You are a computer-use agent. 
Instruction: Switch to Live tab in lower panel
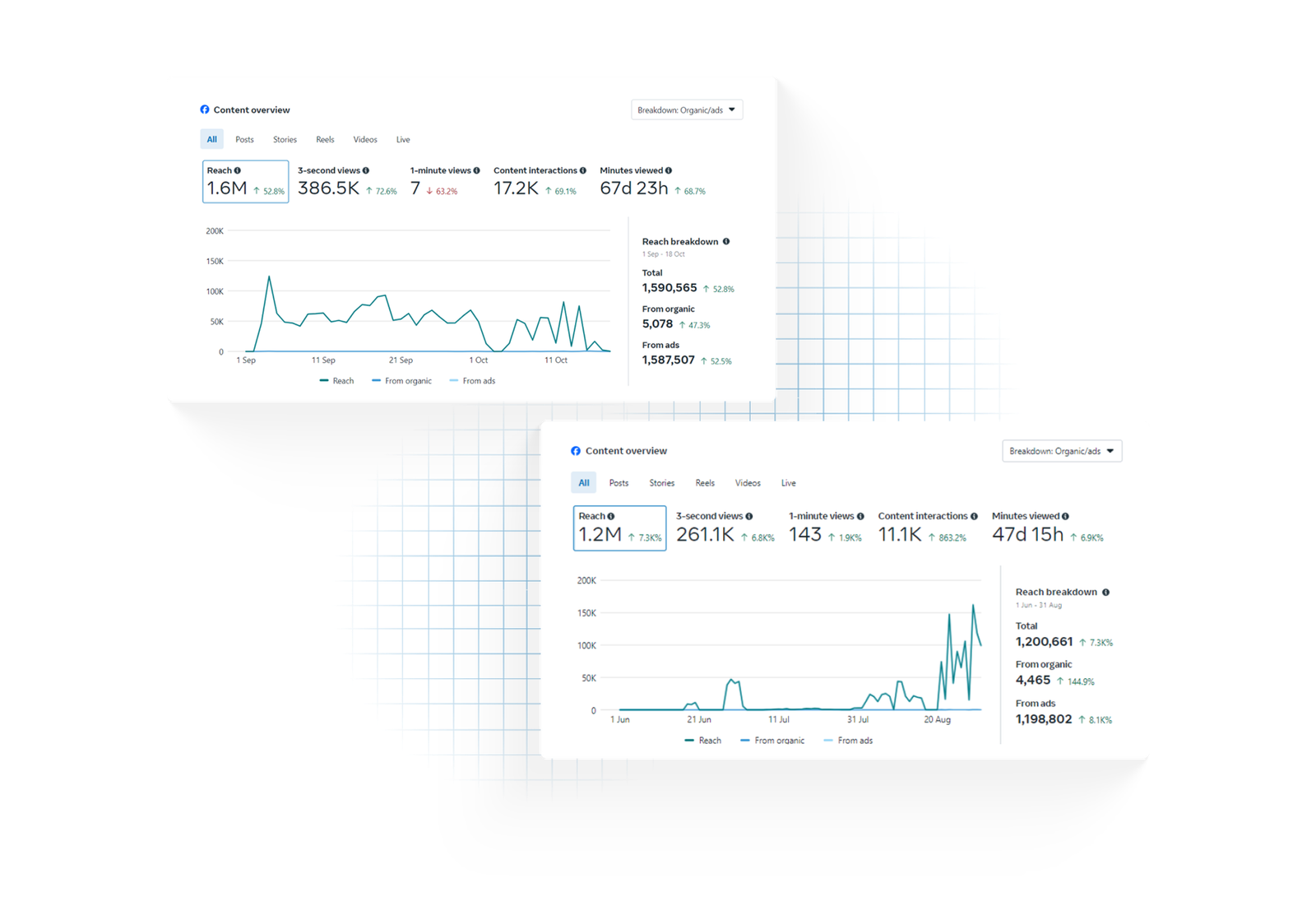tap(788, 483)
